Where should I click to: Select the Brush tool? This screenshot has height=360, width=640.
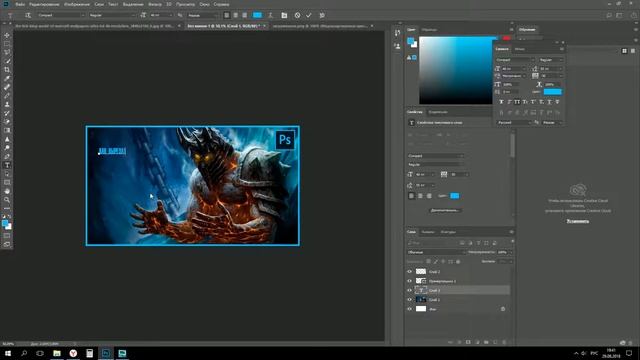coord(7,96)
